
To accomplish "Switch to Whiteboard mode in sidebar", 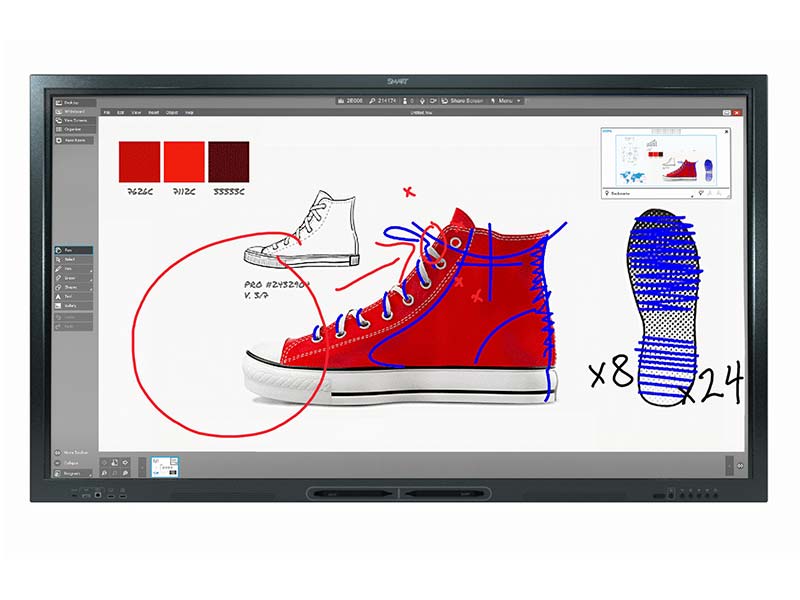I will point(74,112).
